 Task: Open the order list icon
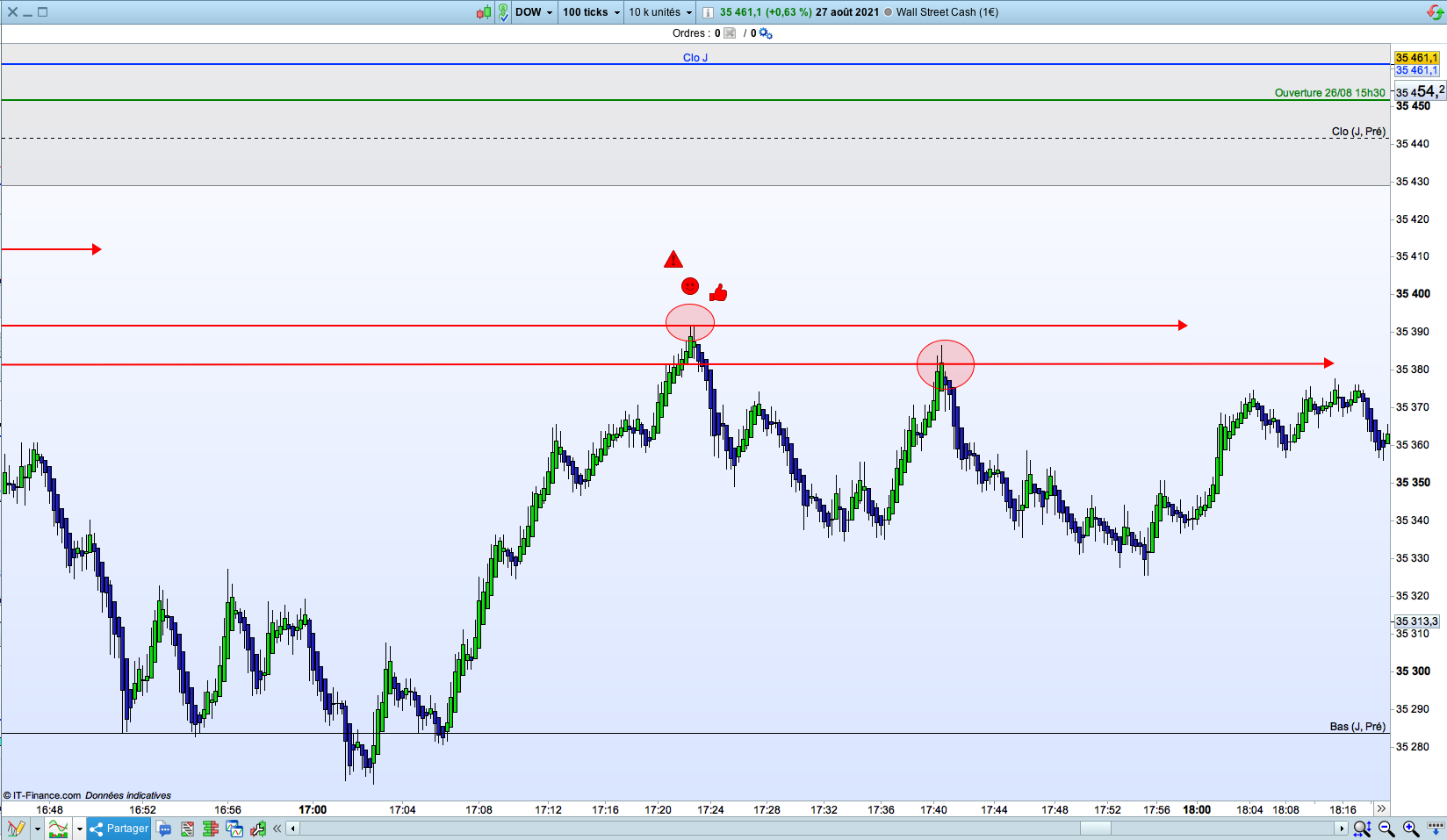187,829
